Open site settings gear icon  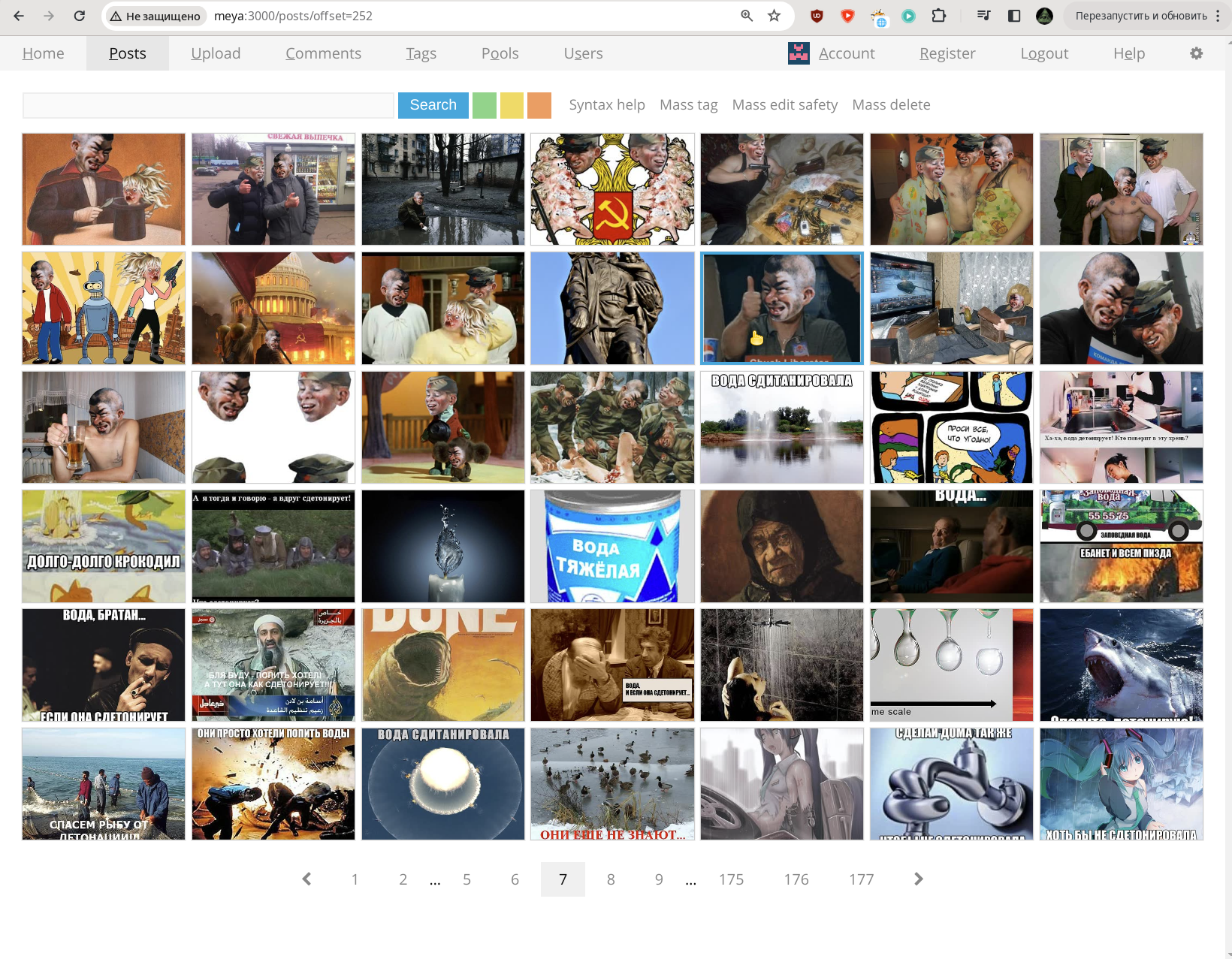[x=1197, y=53]
